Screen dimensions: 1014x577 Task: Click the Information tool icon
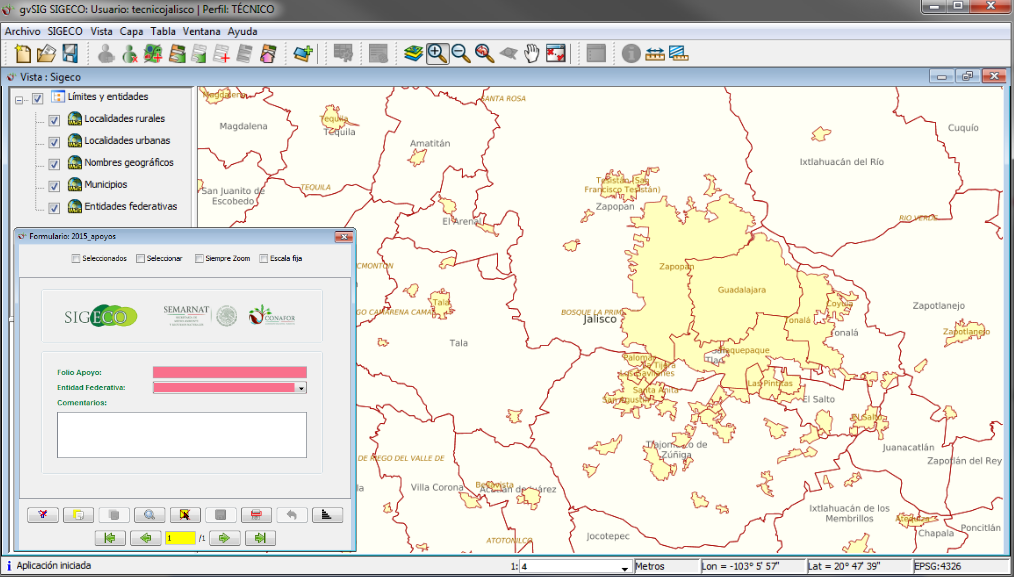[x=631, y=53]
